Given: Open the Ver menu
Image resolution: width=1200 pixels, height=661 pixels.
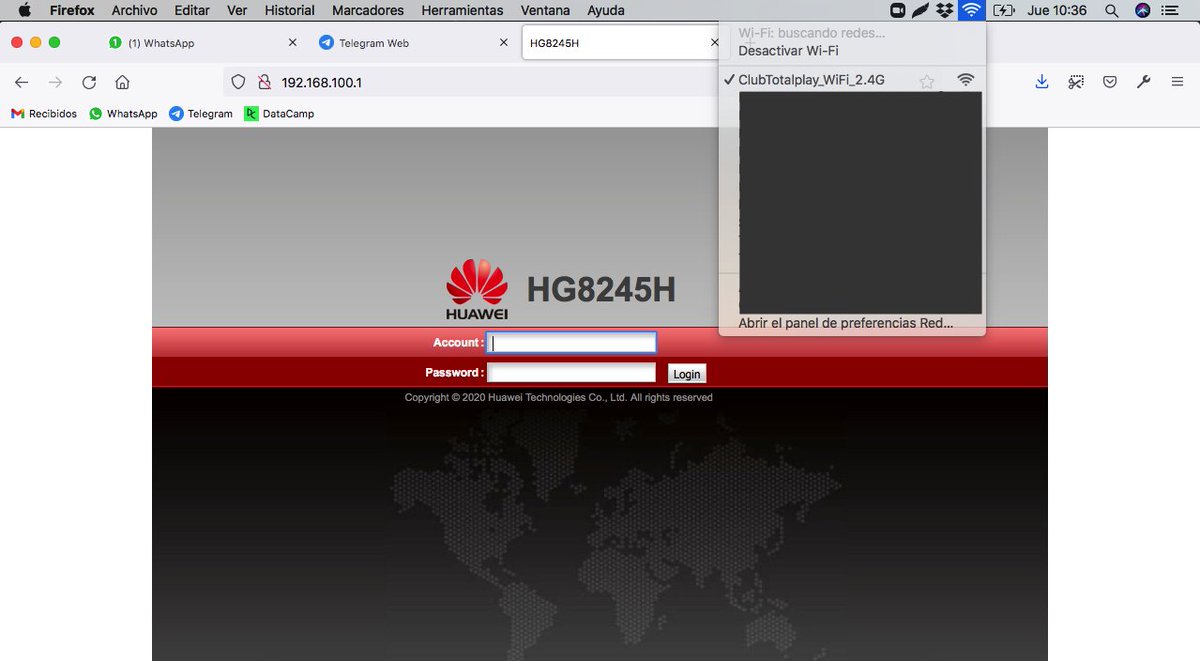Looking at the screenshot, I should [237, 10].
